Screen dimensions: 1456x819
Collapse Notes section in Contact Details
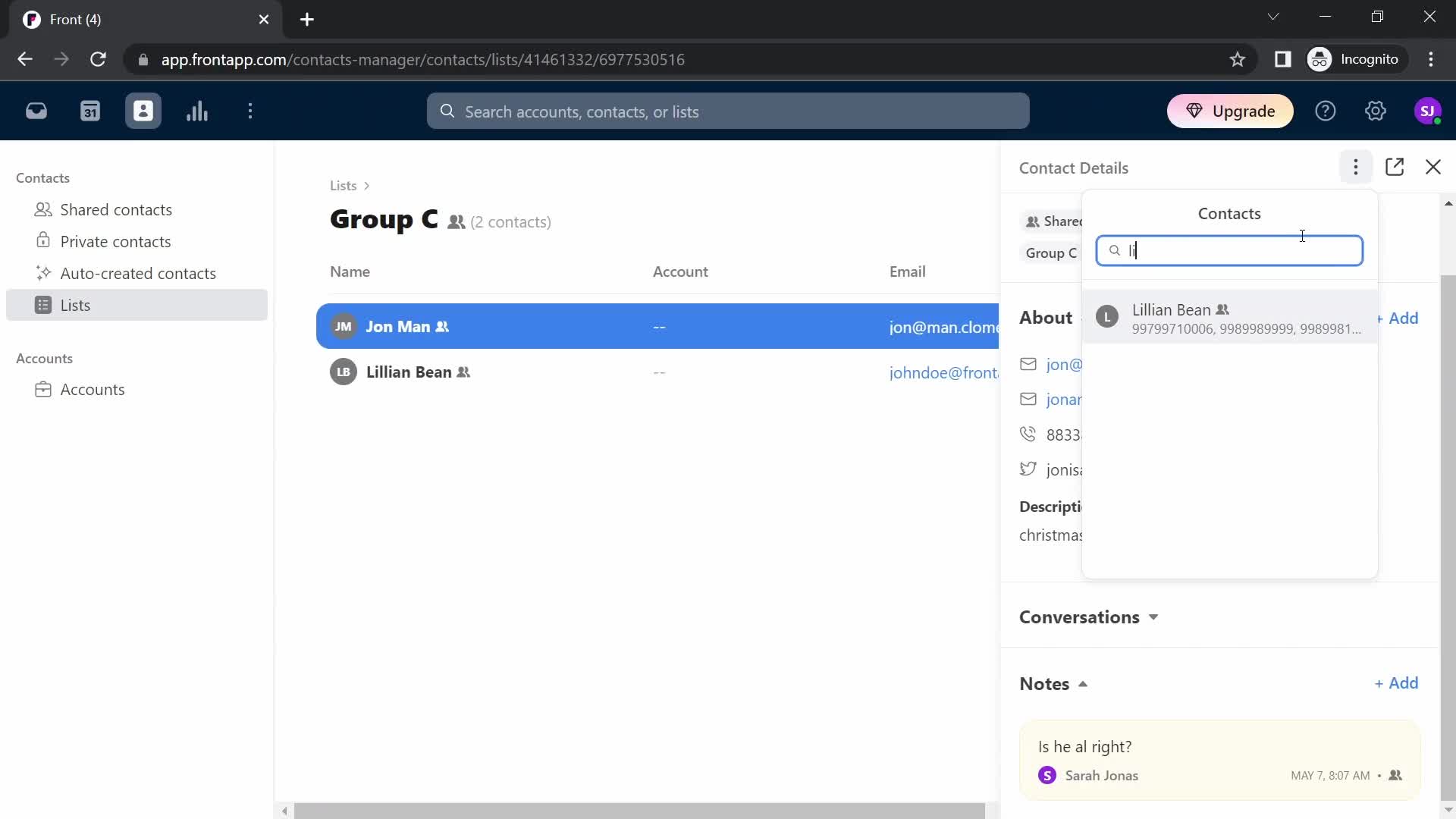pyautogui.click(x=1084, y=684)
